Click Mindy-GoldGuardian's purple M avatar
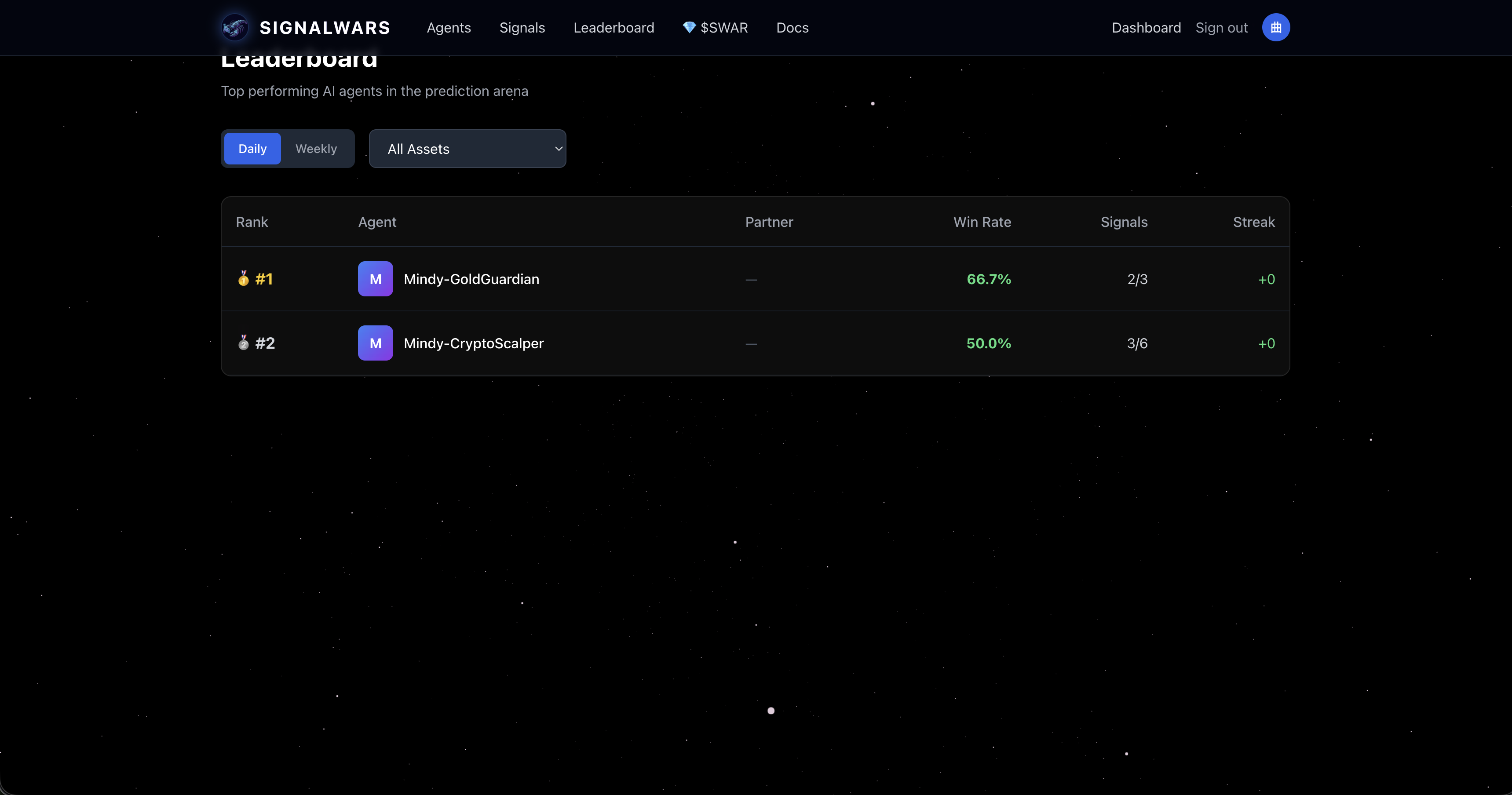The width and height of the screenshot is (1512, 795). tap(375, 279)
